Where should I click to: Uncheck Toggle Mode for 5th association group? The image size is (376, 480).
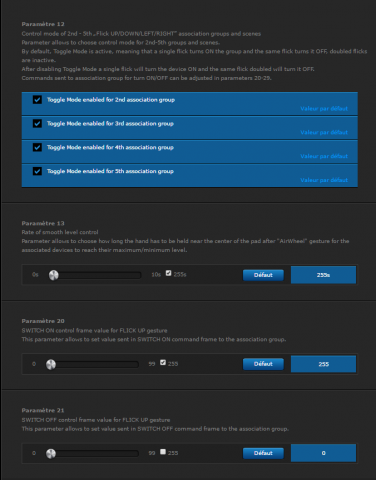(37, 171)
